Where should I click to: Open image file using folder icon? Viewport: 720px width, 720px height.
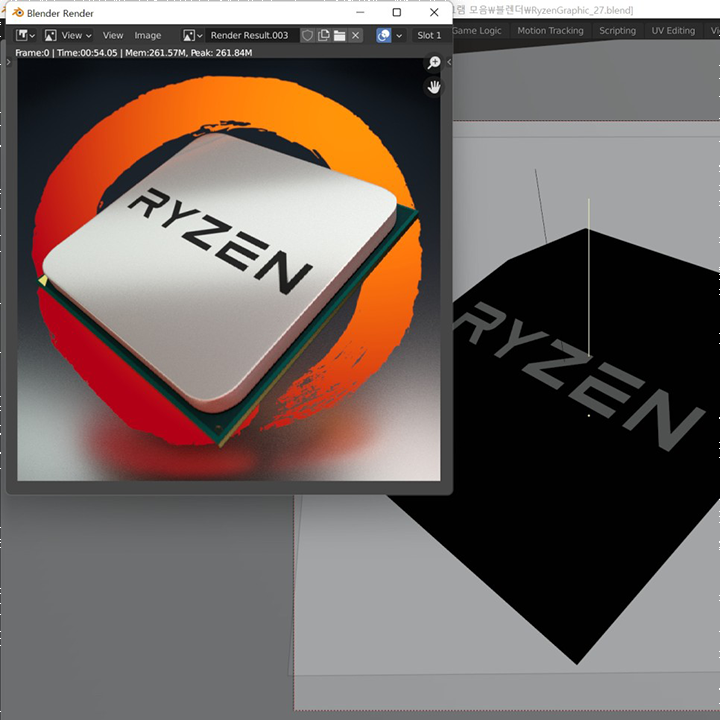(339, 35)
